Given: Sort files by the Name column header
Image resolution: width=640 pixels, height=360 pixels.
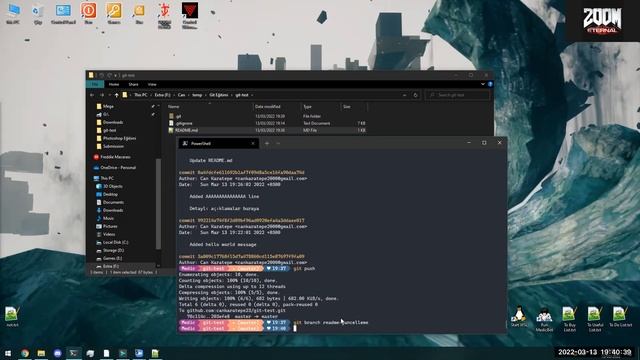Looking at the screenshot, I should click(210, 107).
